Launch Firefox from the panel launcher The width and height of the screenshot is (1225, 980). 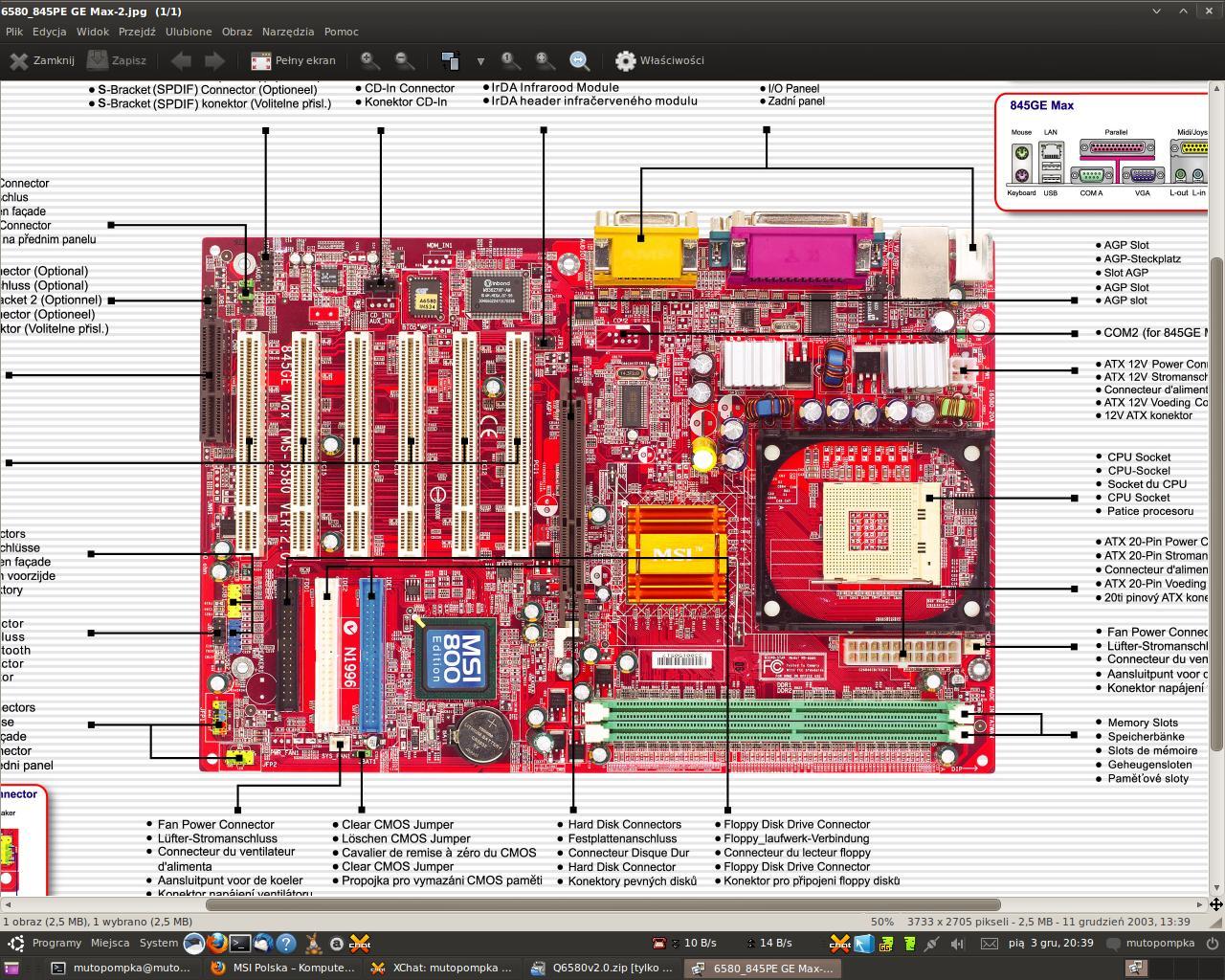coord(216,944)
